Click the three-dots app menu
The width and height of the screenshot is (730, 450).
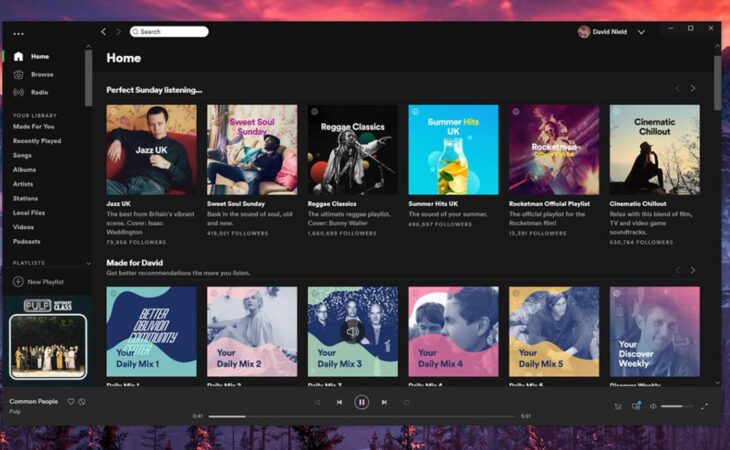coord(18,33)
